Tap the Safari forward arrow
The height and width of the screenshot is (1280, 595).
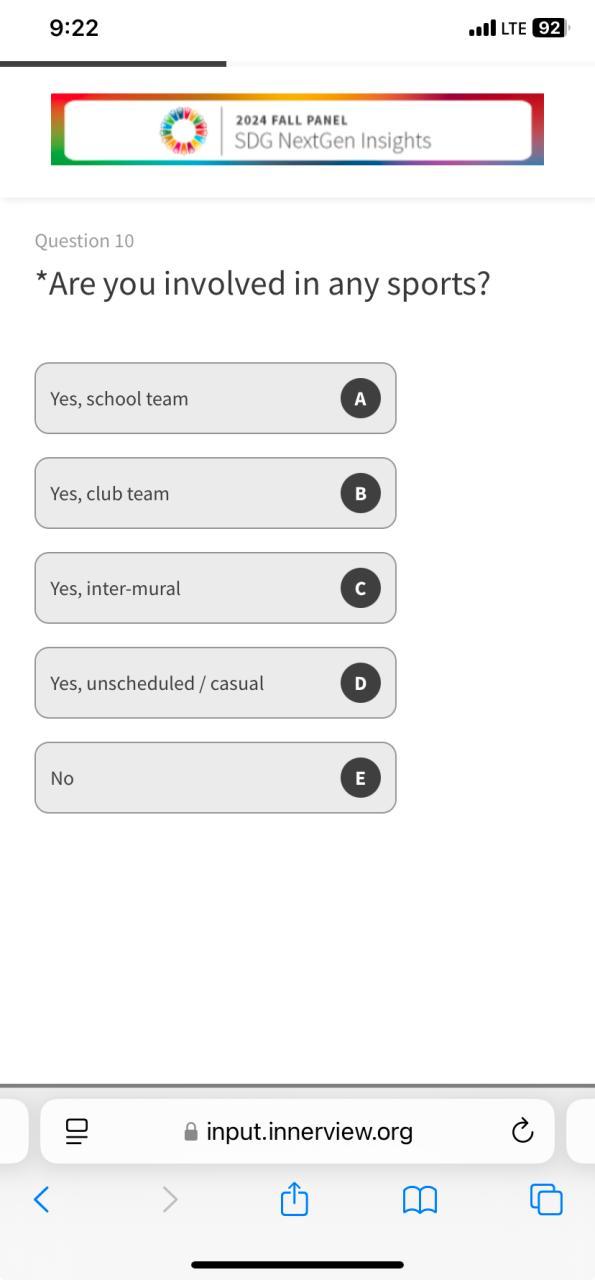[170, 1199]
